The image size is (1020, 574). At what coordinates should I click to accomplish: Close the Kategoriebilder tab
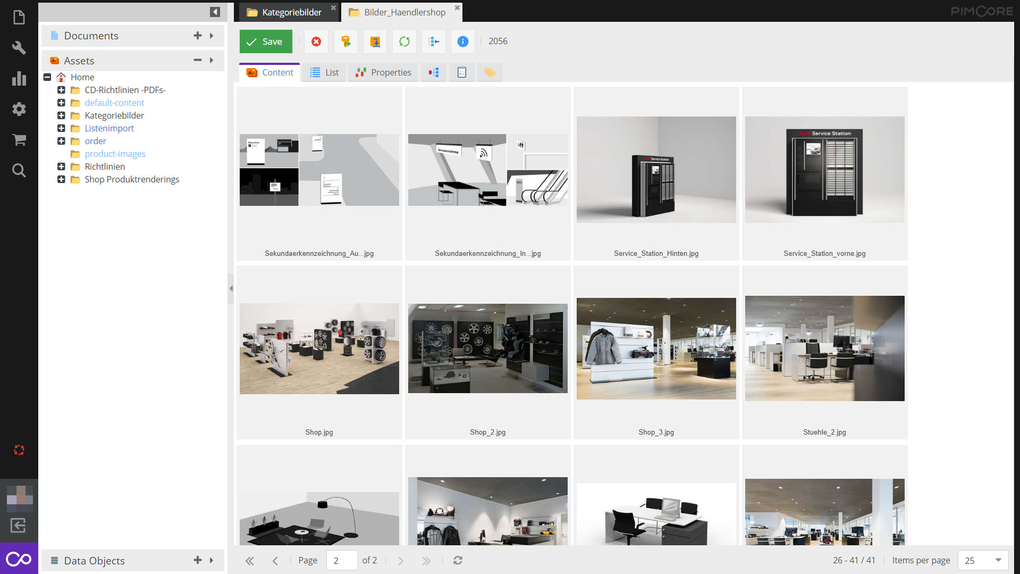coord(333,8)
